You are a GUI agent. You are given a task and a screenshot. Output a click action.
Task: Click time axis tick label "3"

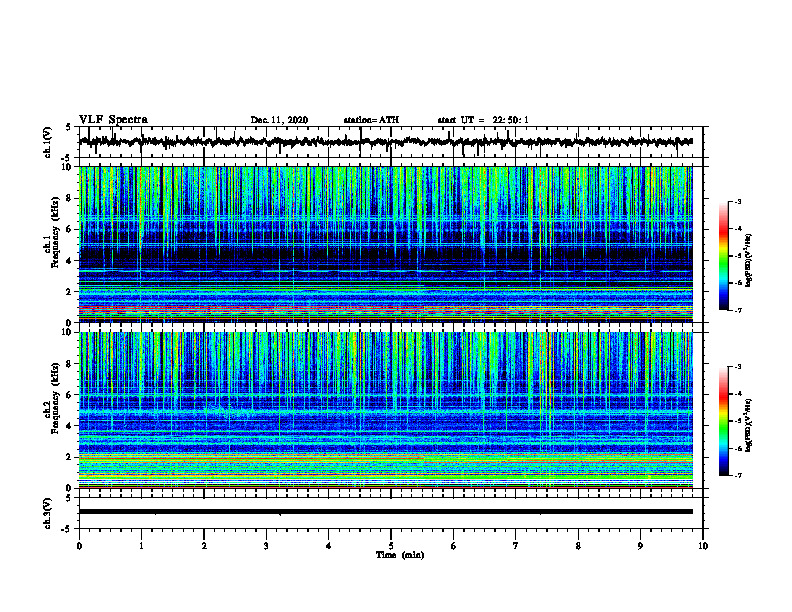click(x=266, y=546)
